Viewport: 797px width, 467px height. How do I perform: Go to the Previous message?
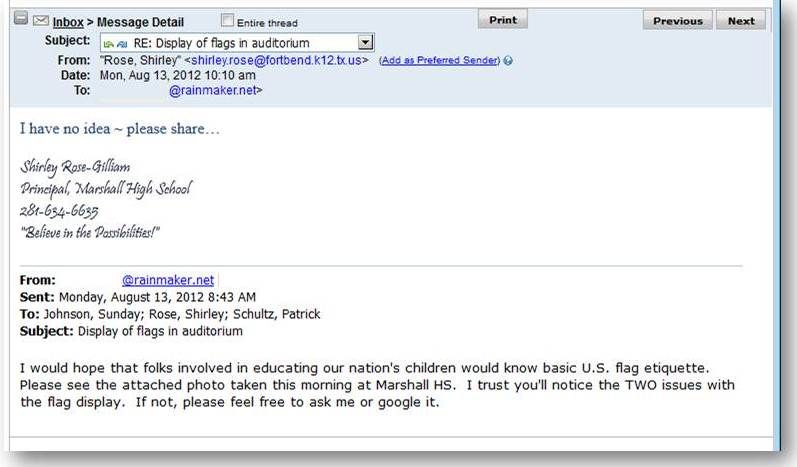(x=678, y=21)
